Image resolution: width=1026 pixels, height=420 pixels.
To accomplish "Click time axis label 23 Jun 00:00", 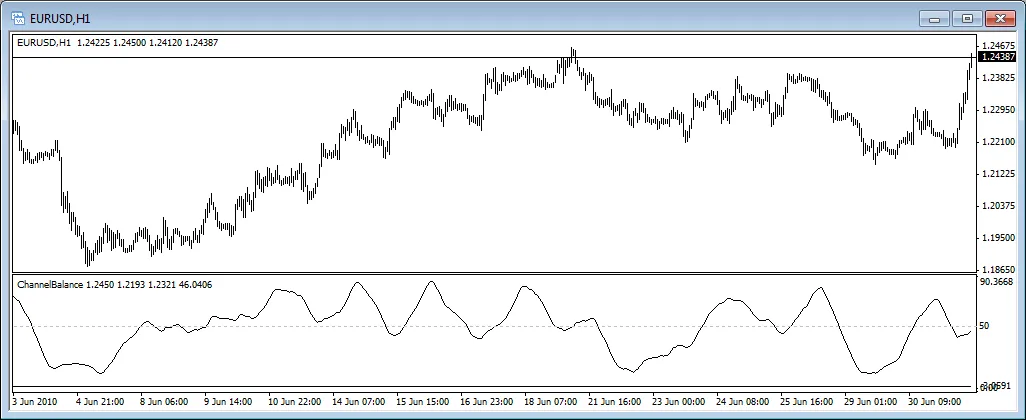I will pyautogui.click(x=679, y=401).
